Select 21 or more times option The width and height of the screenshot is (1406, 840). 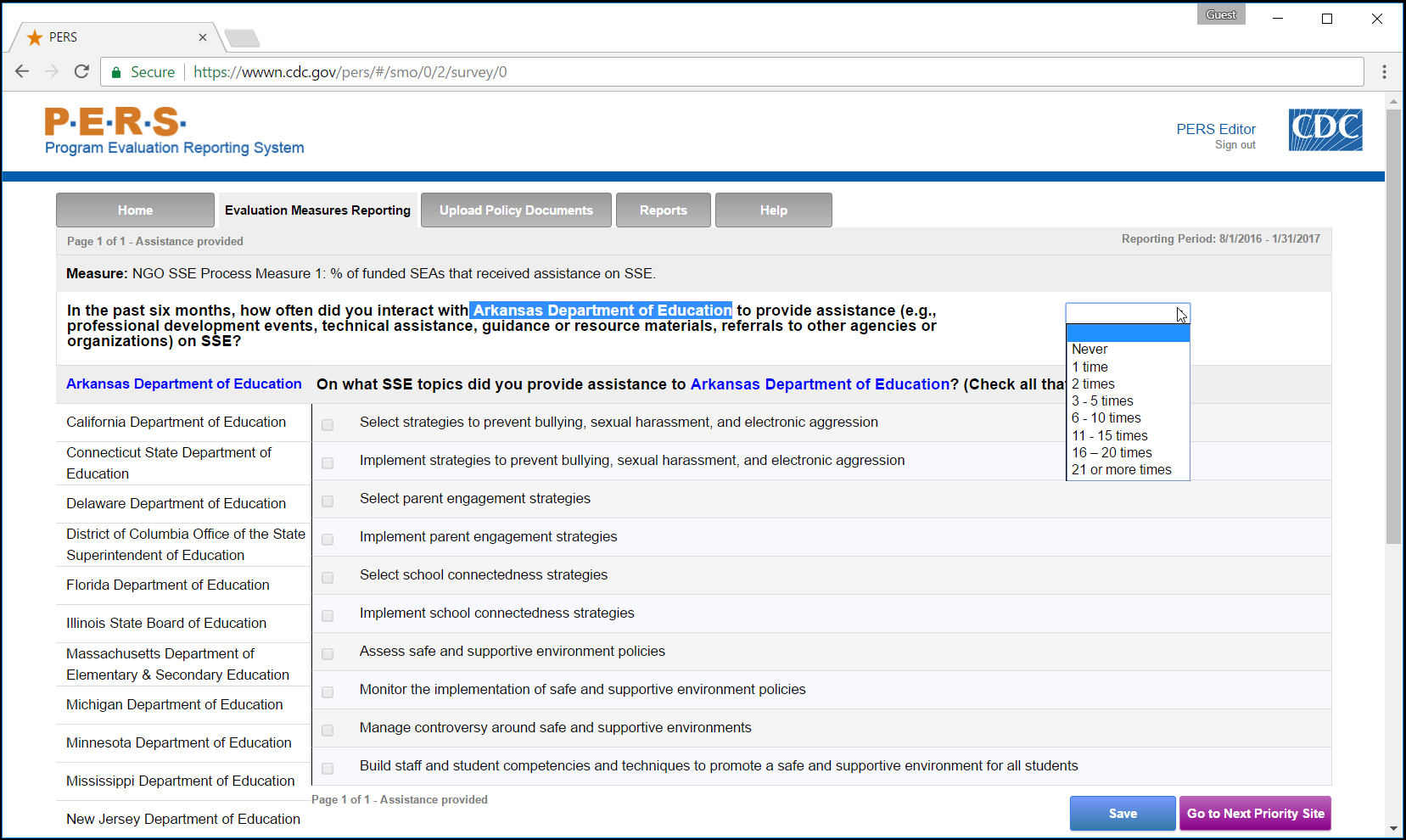tap(1128, 469)
